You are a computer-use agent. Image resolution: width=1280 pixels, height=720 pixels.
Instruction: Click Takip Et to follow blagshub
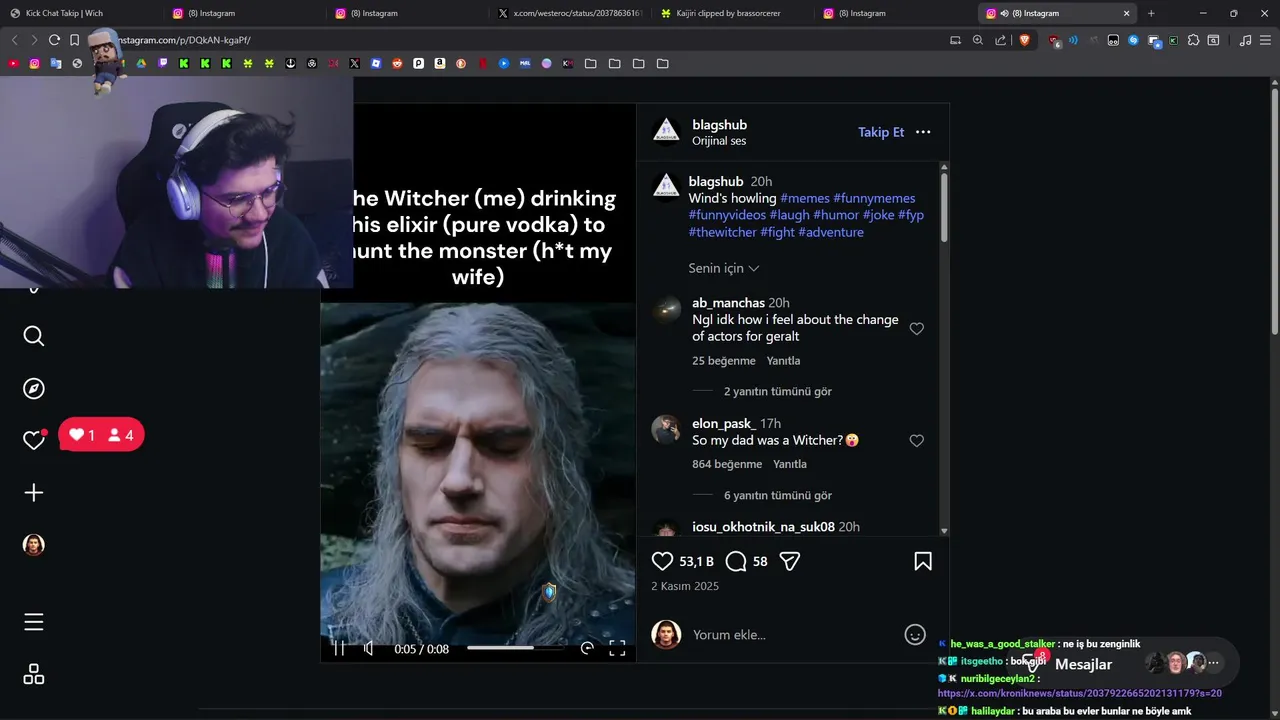tap(881, 132)
